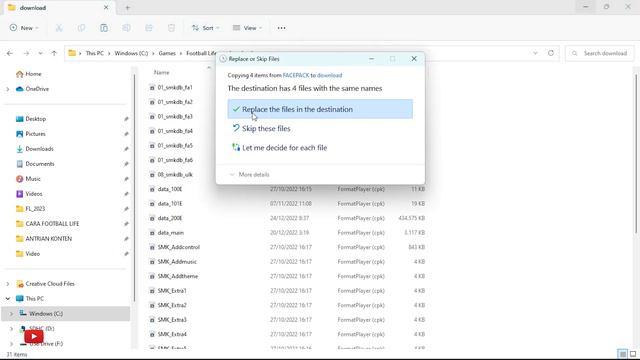Select file SMK_Addtheme
Screen dimensions: 640x360
coord(178,276)
